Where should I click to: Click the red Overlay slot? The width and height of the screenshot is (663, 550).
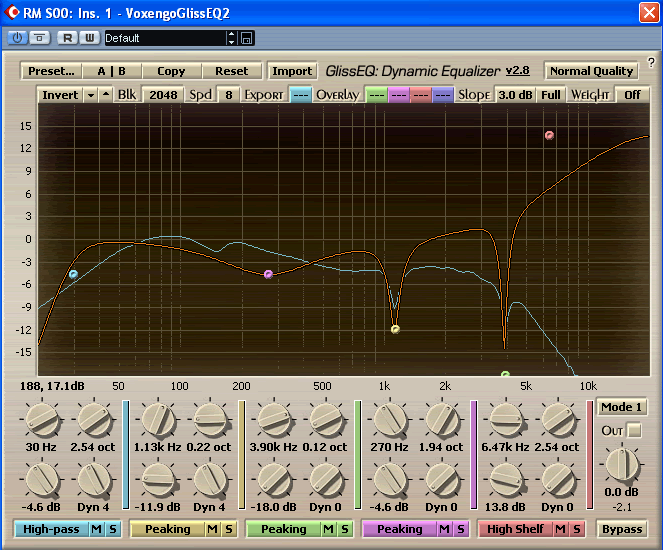click(421, 95)
